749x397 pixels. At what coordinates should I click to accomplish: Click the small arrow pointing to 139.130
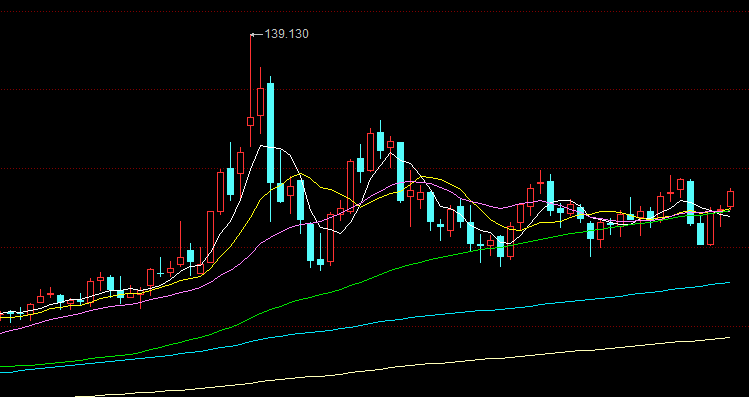tap(257, 34)
